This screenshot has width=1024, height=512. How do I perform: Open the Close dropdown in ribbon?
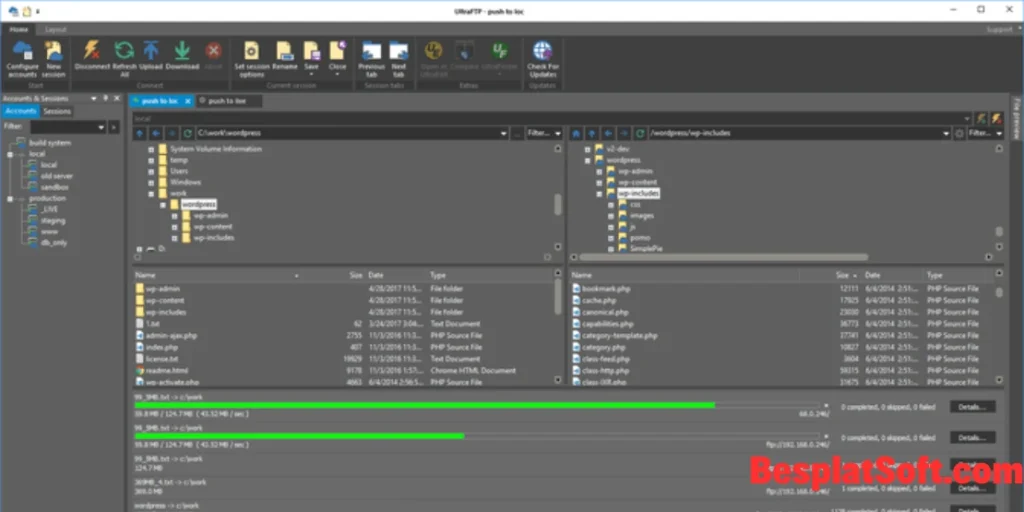coord(338,74)
